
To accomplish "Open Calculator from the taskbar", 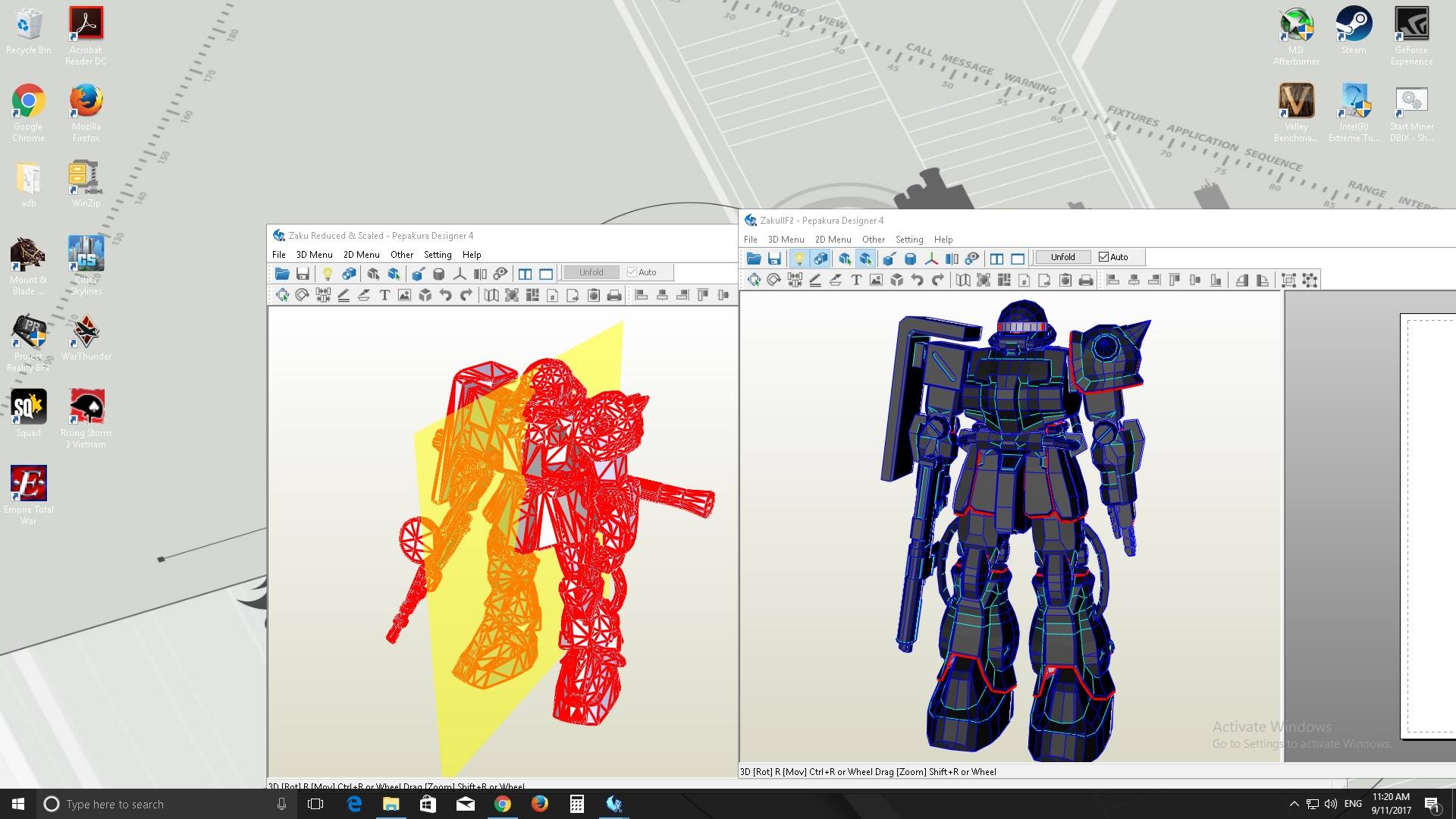I will point(576,804).
